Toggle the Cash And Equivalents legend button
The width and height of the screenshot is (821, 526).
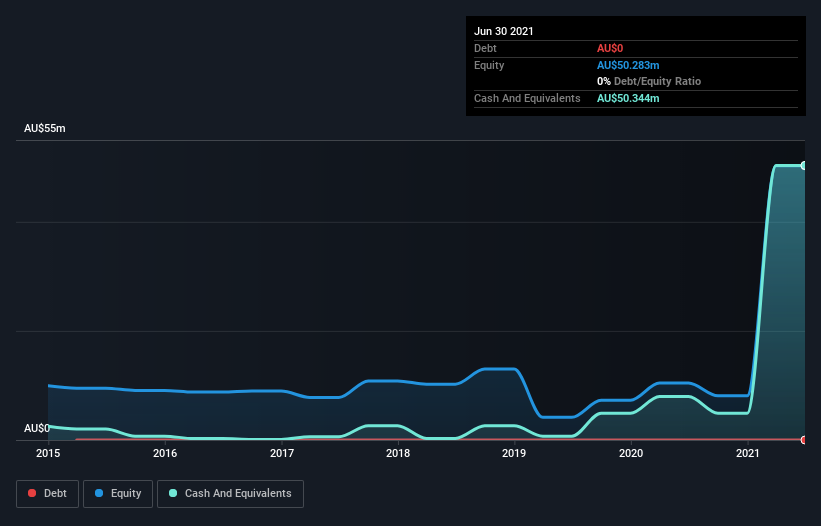pyautogui.click(x=230, y=494)
